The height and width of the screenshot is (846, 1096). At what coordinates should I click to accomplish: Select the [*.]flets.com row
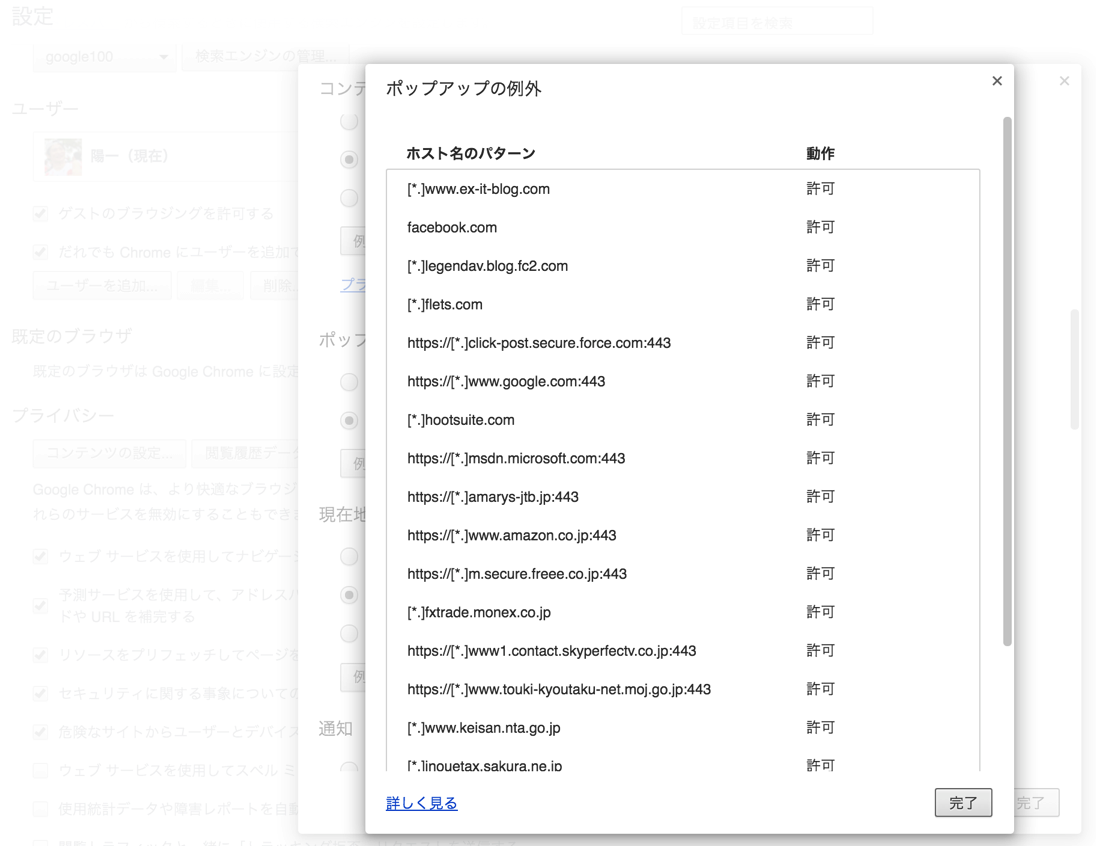point(683,304)
